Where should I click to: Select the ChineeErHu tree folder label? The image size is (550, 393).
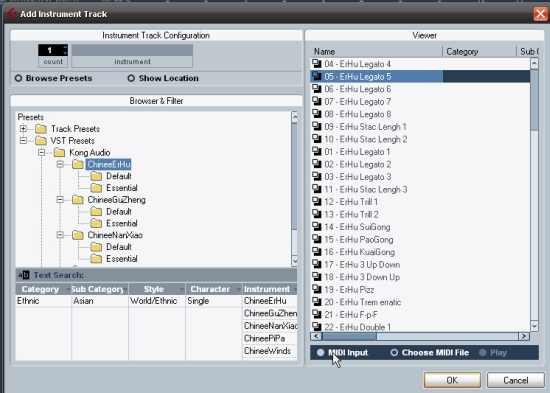point(109,164)
